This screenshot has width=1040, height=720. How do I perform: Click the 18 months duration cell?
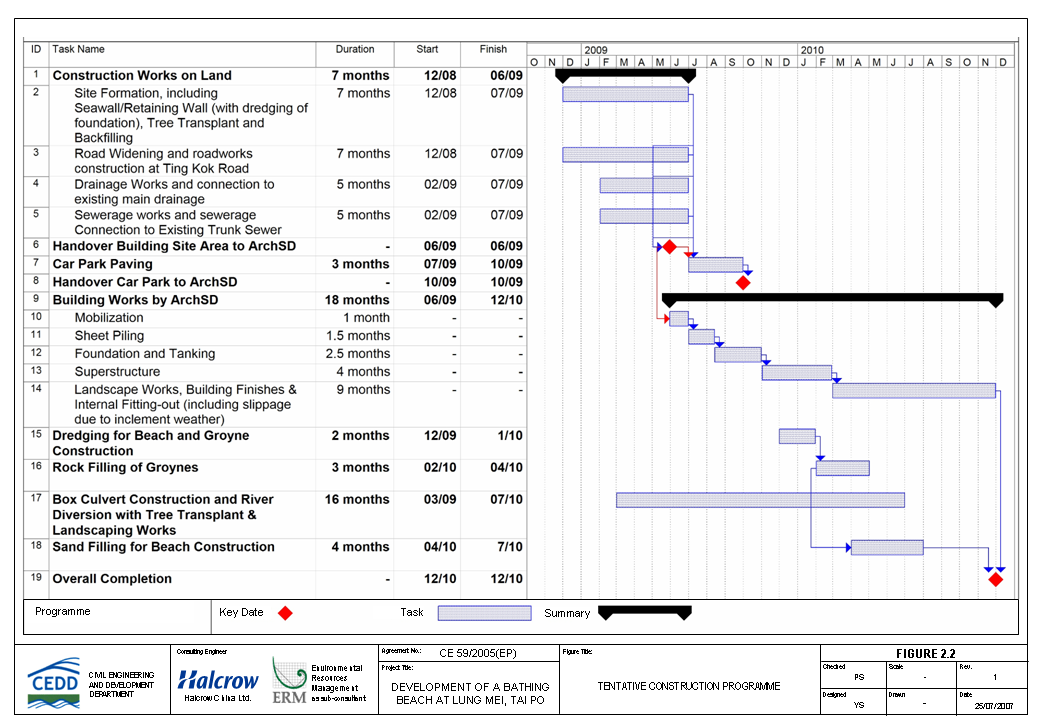click(357, 300)
